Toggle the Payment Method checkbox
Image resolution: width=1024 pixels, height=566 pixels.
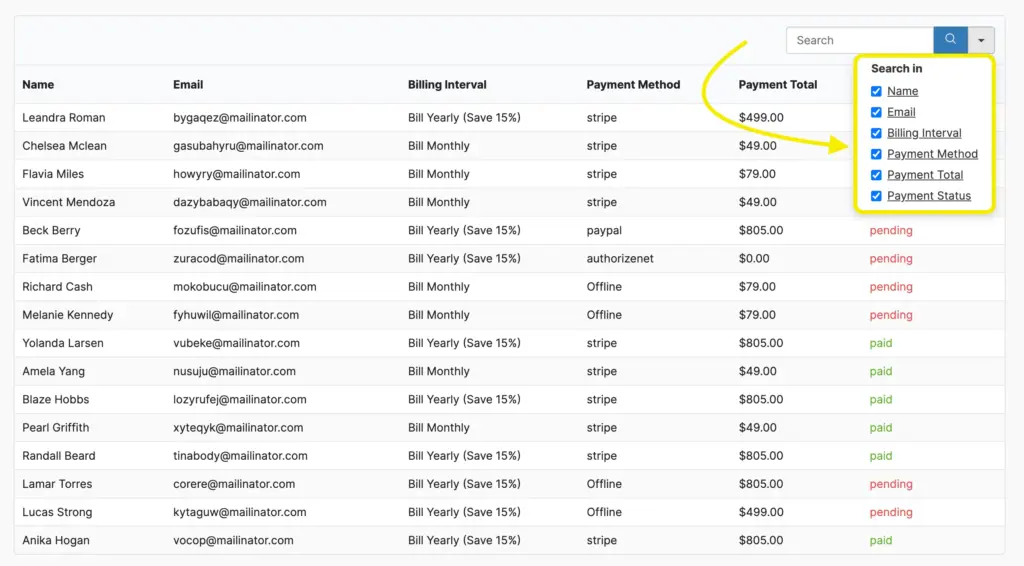(876, 154)
